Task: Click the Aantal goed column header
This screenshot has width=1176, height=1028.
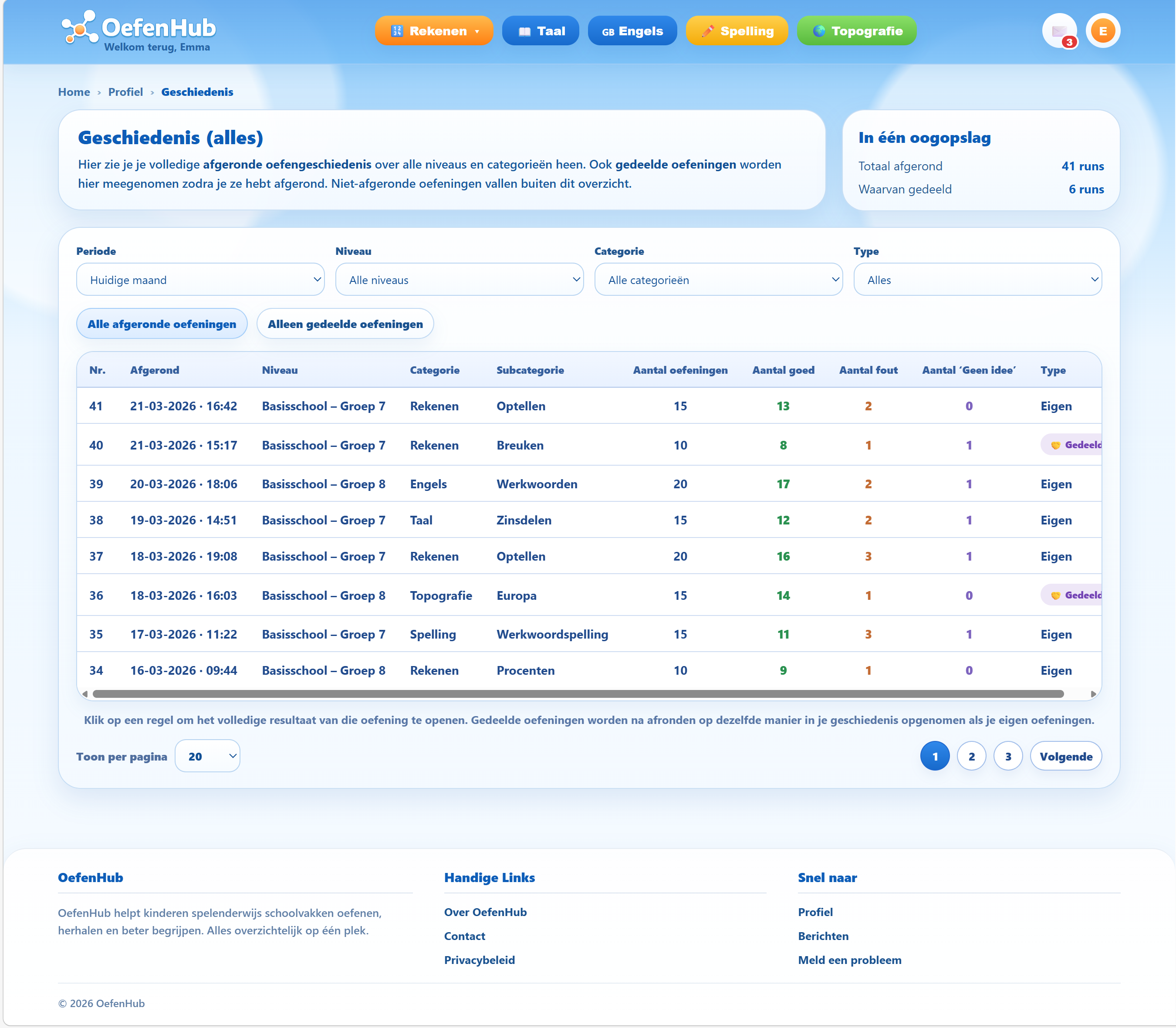Action: point(783,370)
